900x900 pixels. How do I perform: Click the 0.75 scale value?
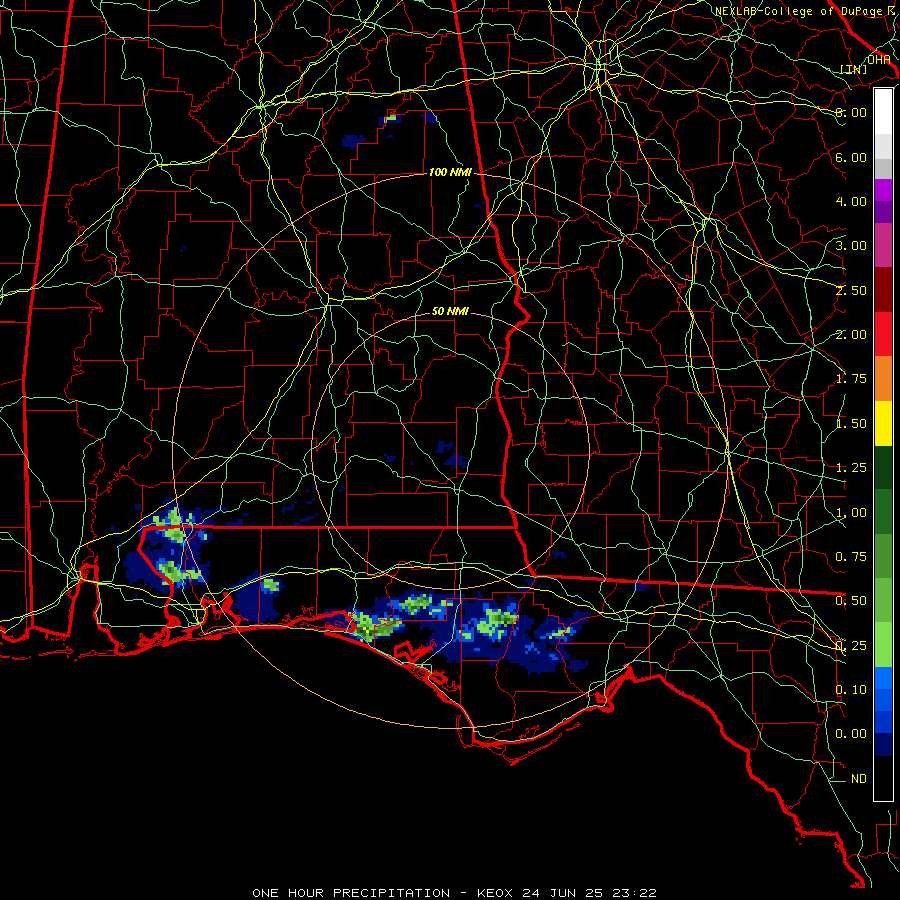[x=851, y=557]
